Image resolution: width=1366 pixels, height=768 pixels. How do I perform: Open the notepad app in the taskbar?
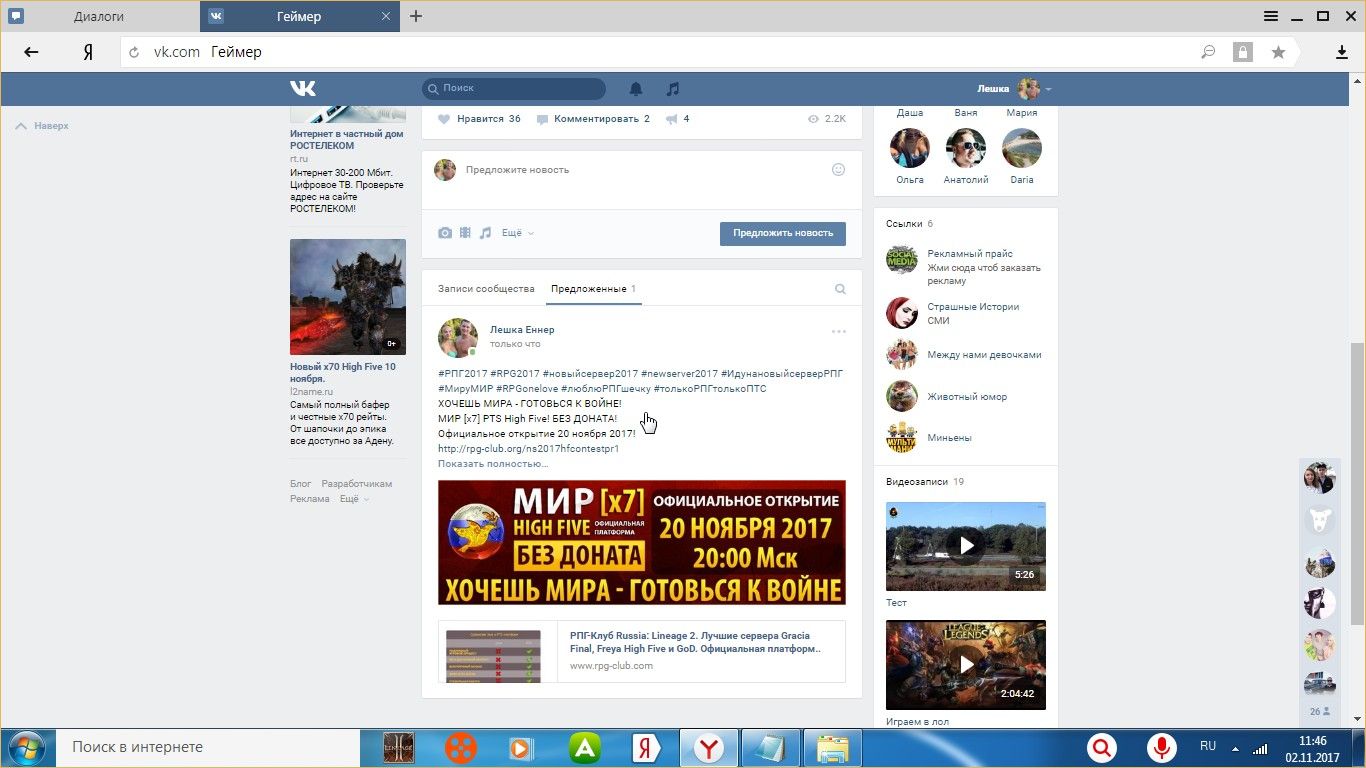(x=771, y=748)
